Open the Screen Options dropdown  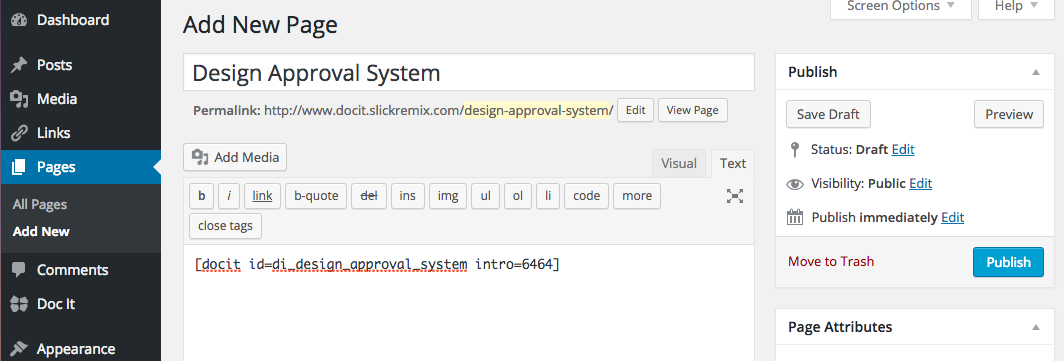900,7
